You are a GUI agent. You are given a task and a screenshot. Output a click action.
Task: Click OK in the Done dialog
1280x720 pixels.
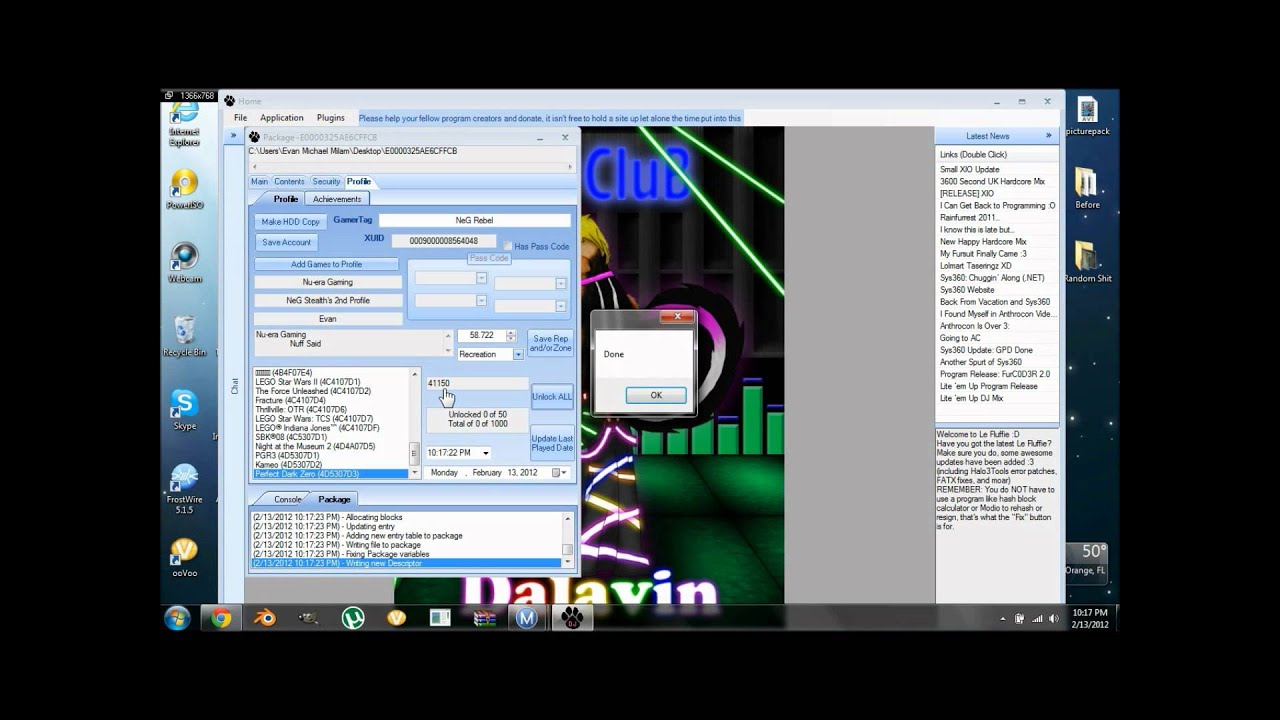click(656, 395)
